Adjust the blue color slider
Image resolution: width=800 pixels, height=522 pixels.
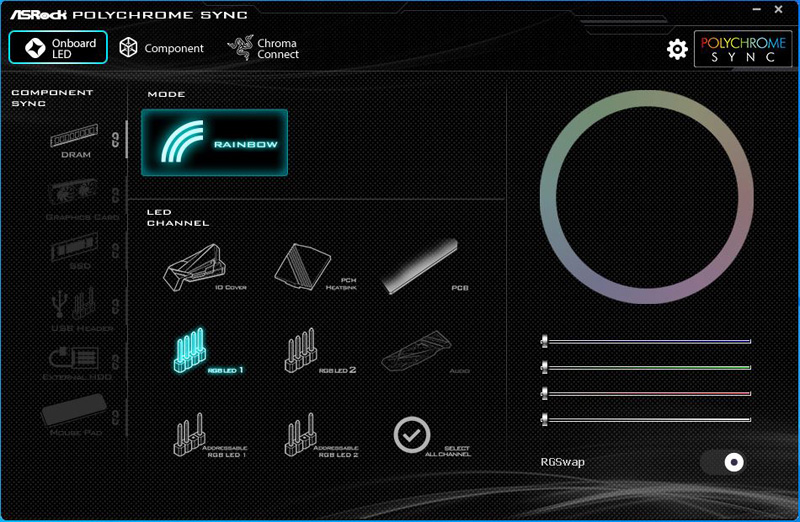click(646, 341)
